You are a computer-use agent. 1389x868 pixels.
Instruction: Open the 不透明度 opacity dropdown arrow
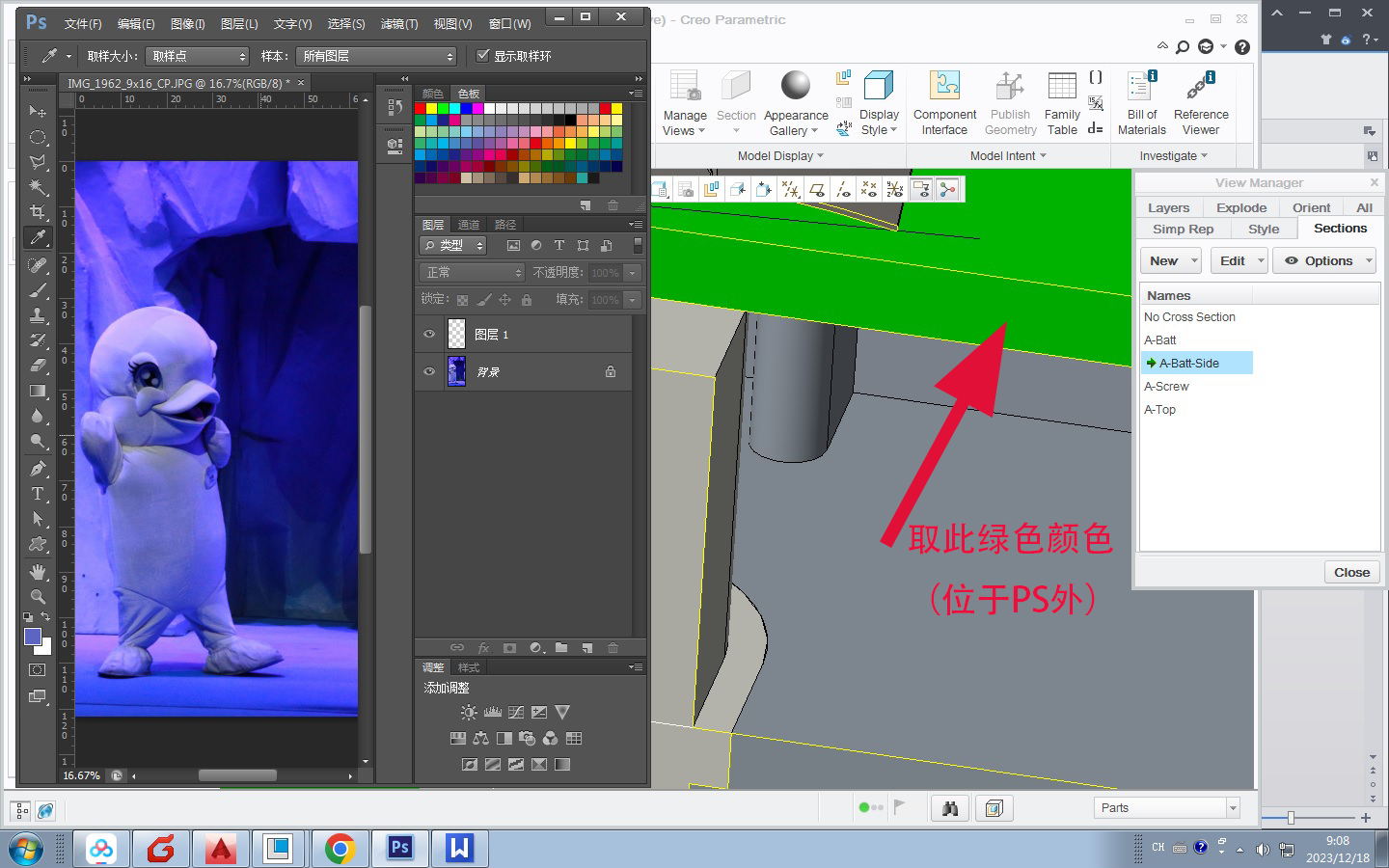pyautogui.click(x=633, y=273)
